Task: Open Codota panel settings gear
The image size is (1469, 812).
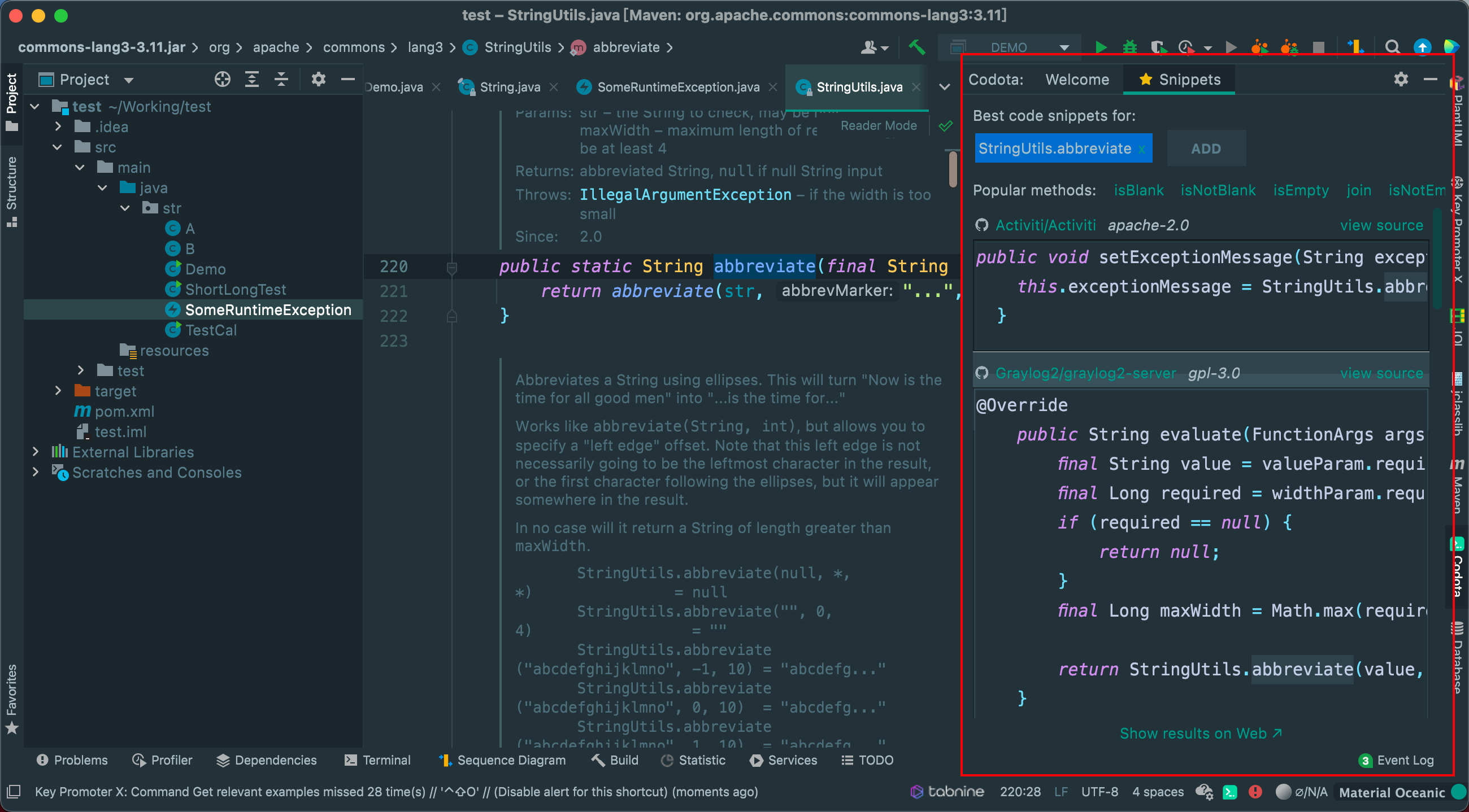Action: coord(1401,79)
